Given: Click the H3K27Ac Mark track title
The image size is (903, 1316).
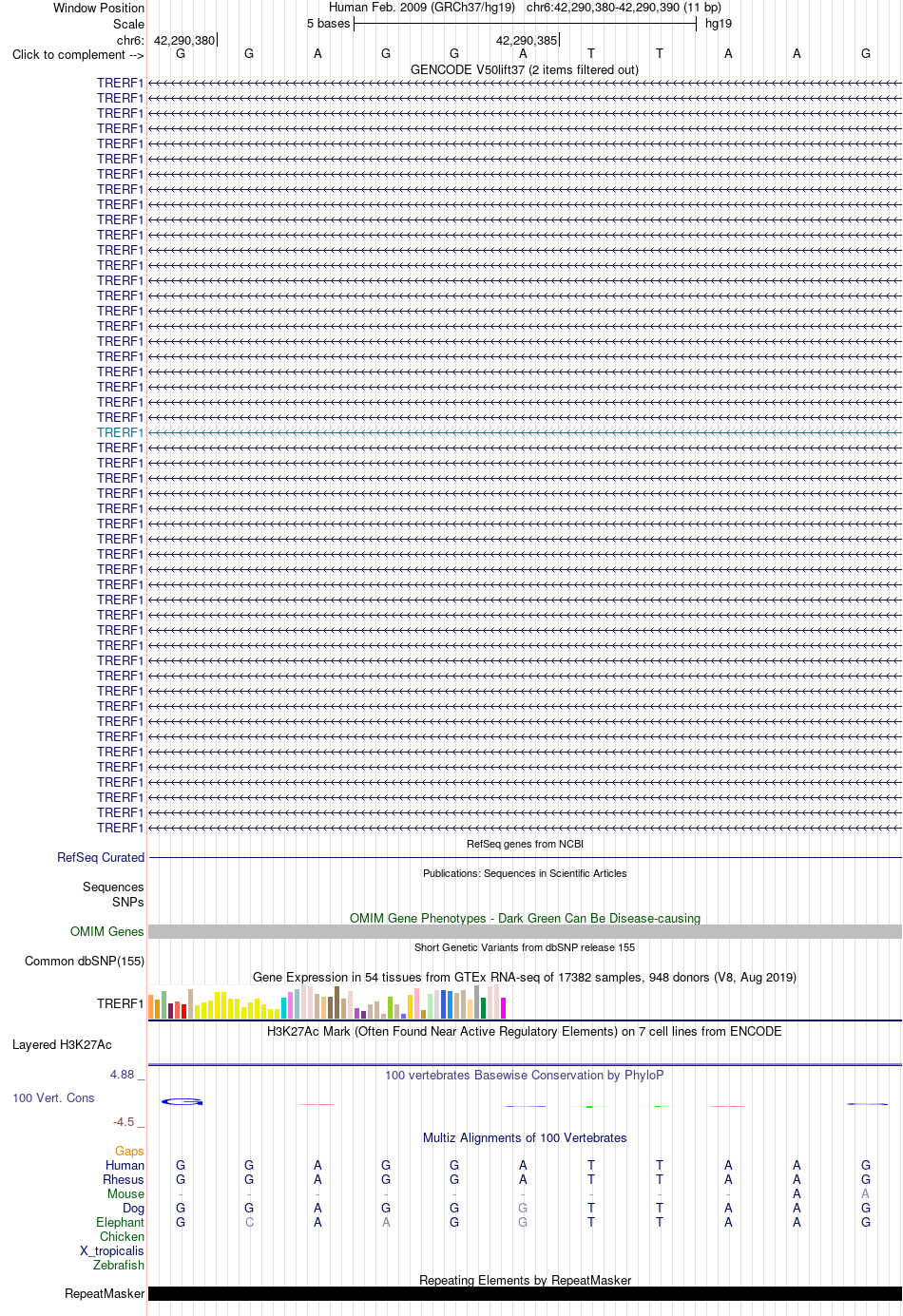Looking at the screenshot, I should click(x=525, y=1031).
